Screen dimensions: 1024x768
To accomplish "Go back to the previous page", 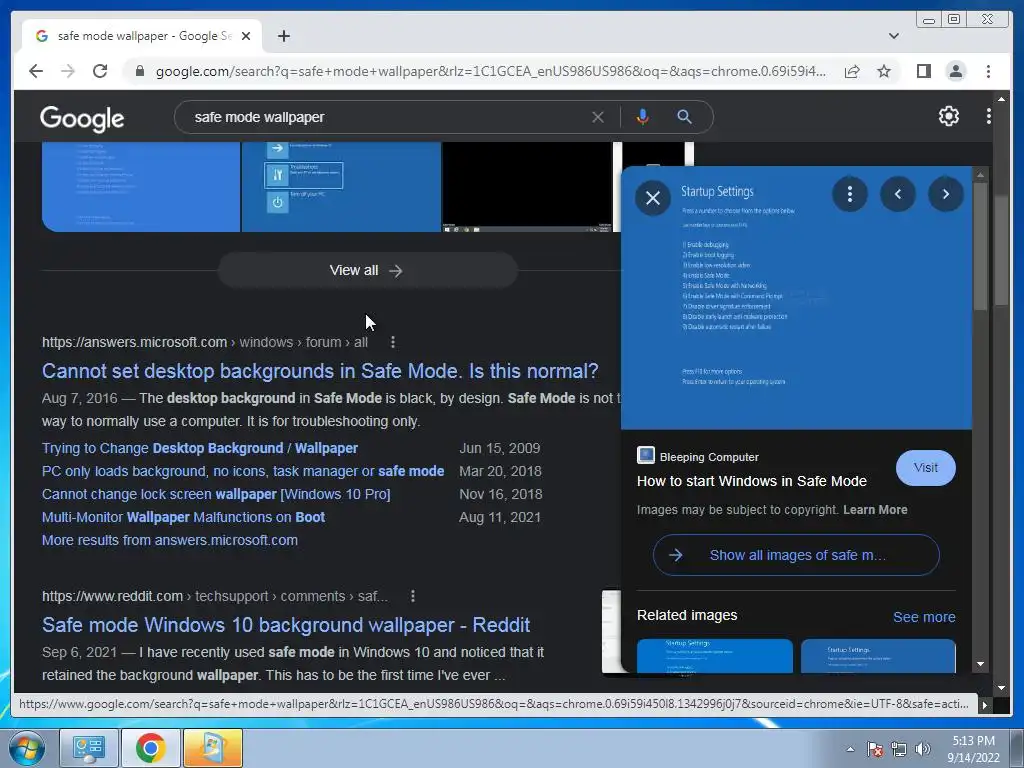I will (36, 71).
